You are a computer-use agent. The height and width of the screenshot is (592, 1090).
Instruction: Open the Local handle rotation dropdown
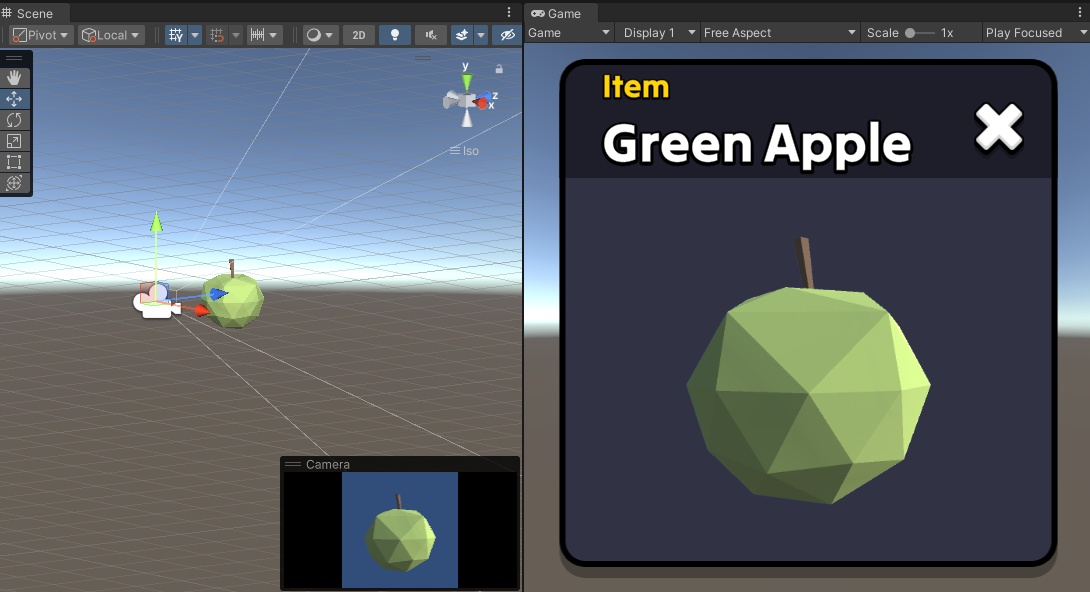point(111,35)
